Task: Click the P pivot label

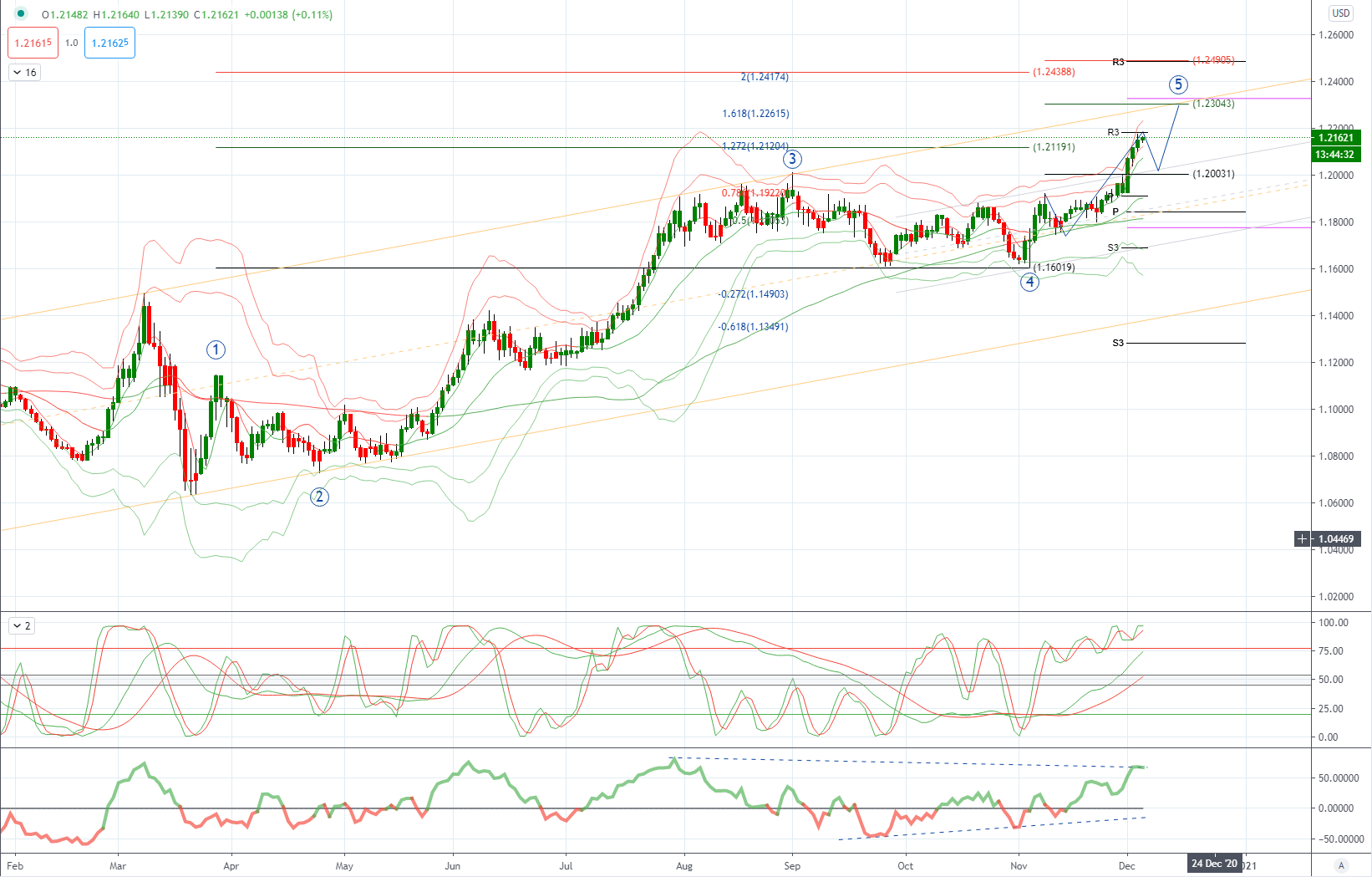Action: 1115,212
